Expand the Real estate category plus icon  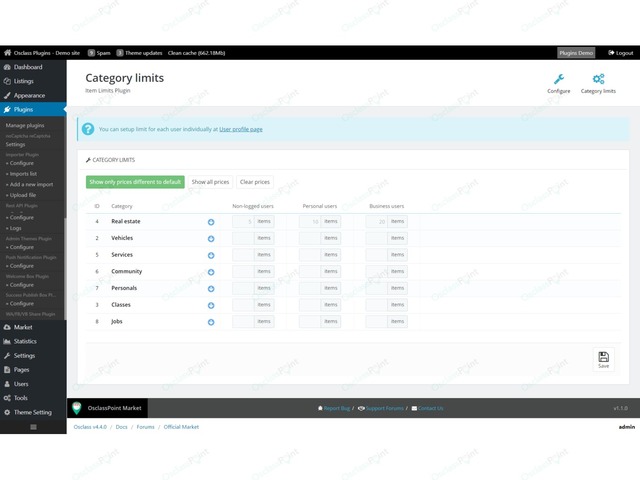tap(211, 222)
